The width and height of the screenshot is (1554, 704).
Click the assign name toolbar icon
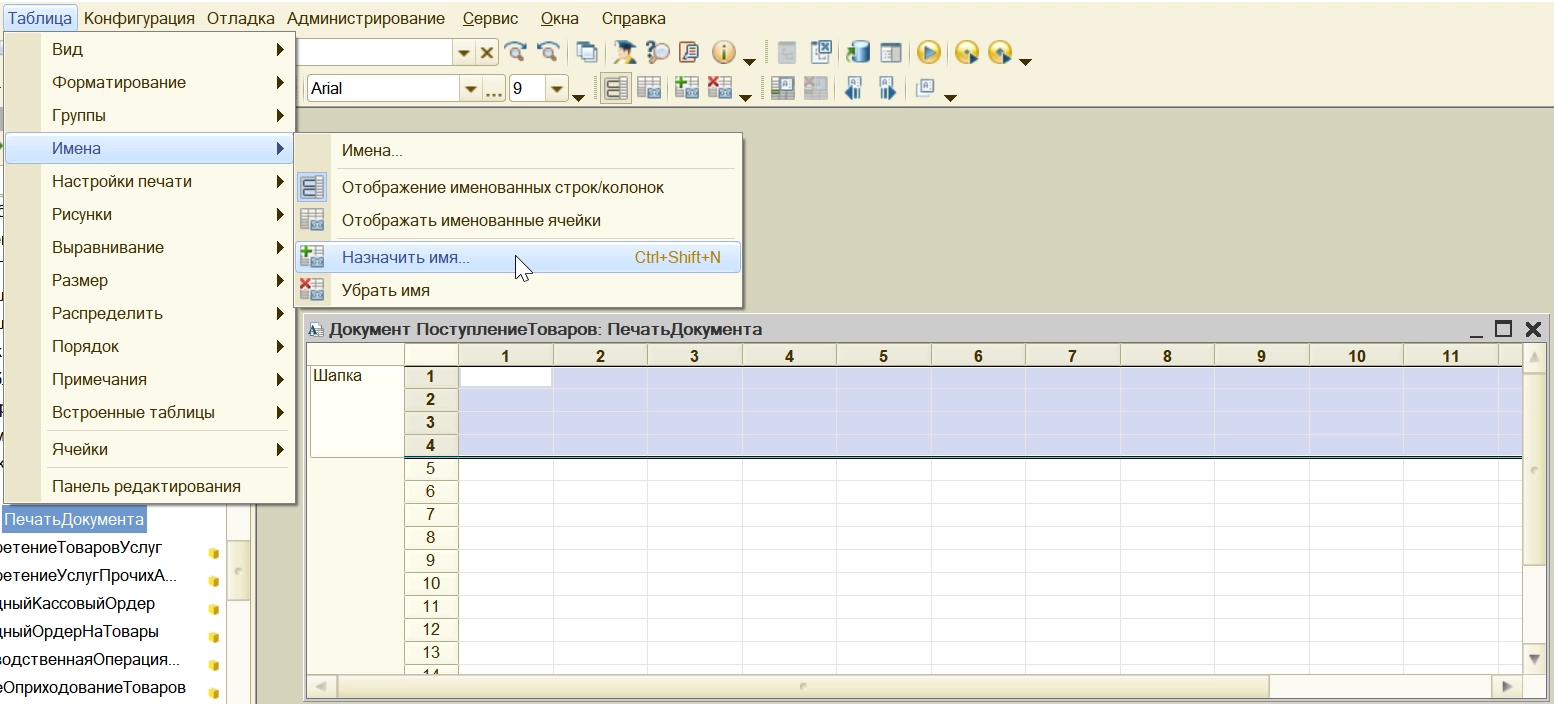point(686,88)
